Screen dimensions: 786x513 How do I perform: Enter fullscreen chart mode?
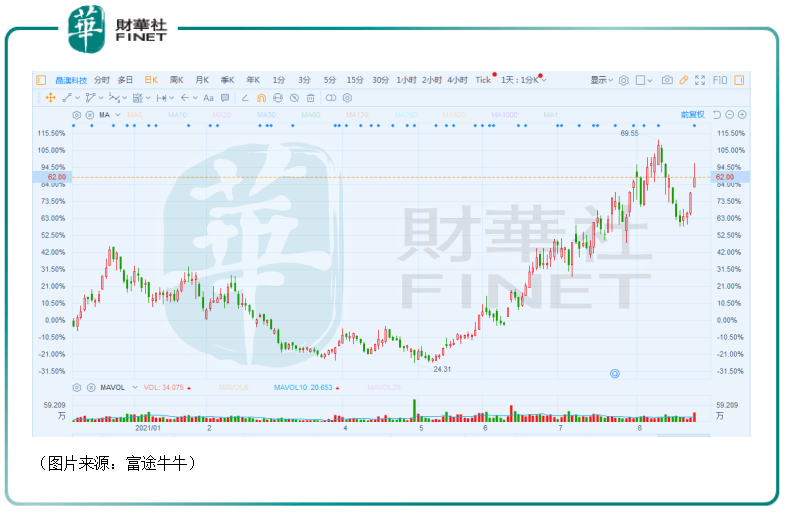[700, 80]
